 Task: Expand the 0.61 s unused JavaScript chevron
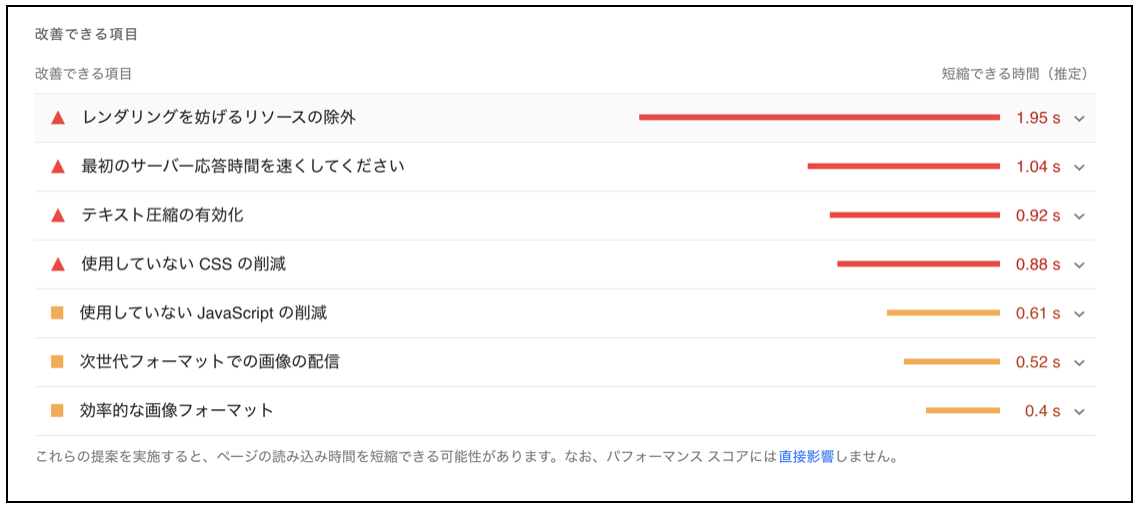[1079, 314]
